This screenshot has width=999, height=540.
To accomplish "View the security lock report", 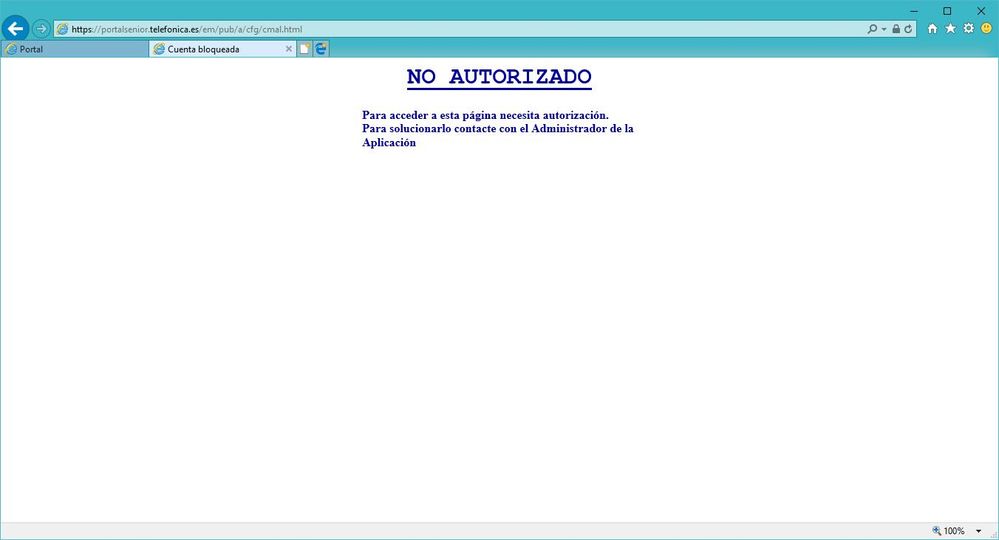I will (x=896, y=29).
